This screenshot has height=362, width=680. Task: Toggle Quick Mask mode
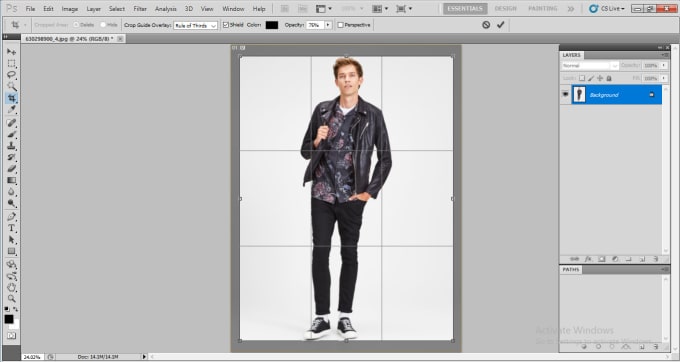click(x=11, y=336)
